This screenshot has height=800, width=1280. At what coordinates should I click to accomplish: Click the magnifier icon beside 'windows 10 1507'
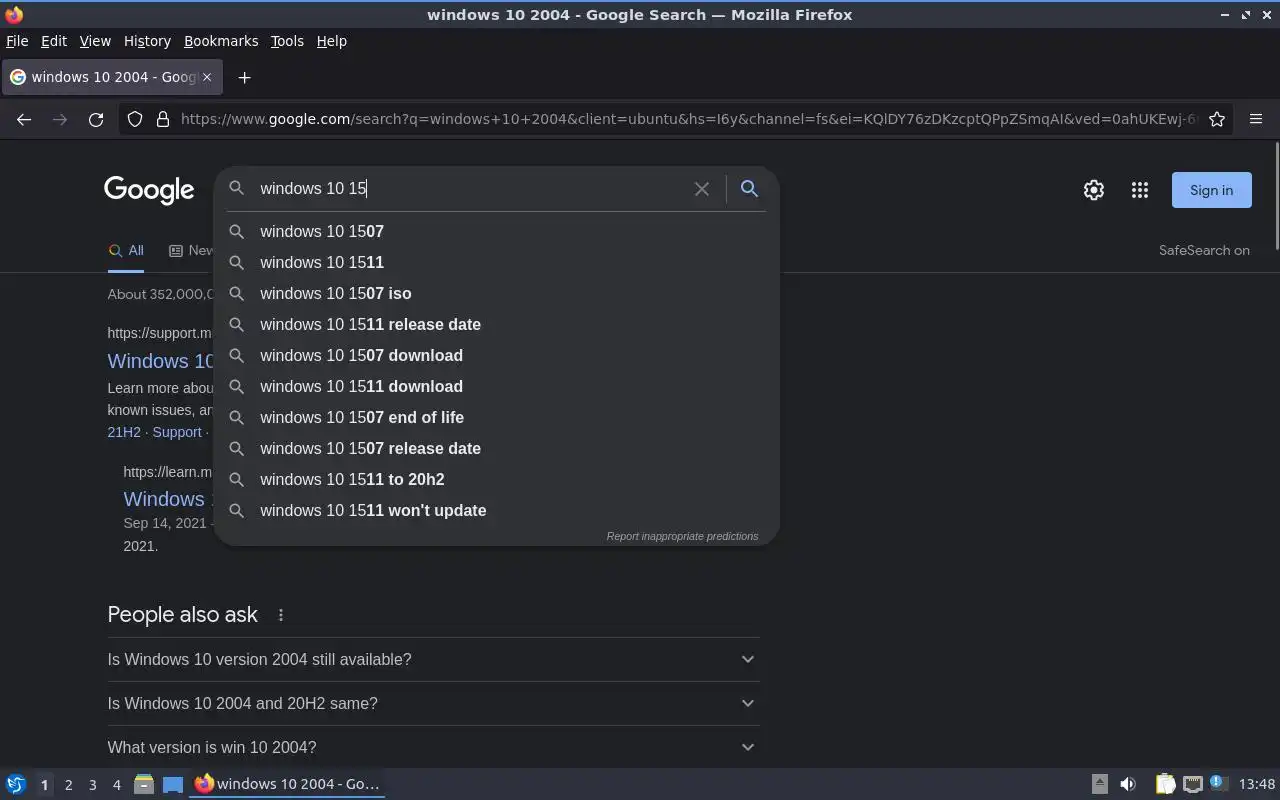[x=237, y=231]
